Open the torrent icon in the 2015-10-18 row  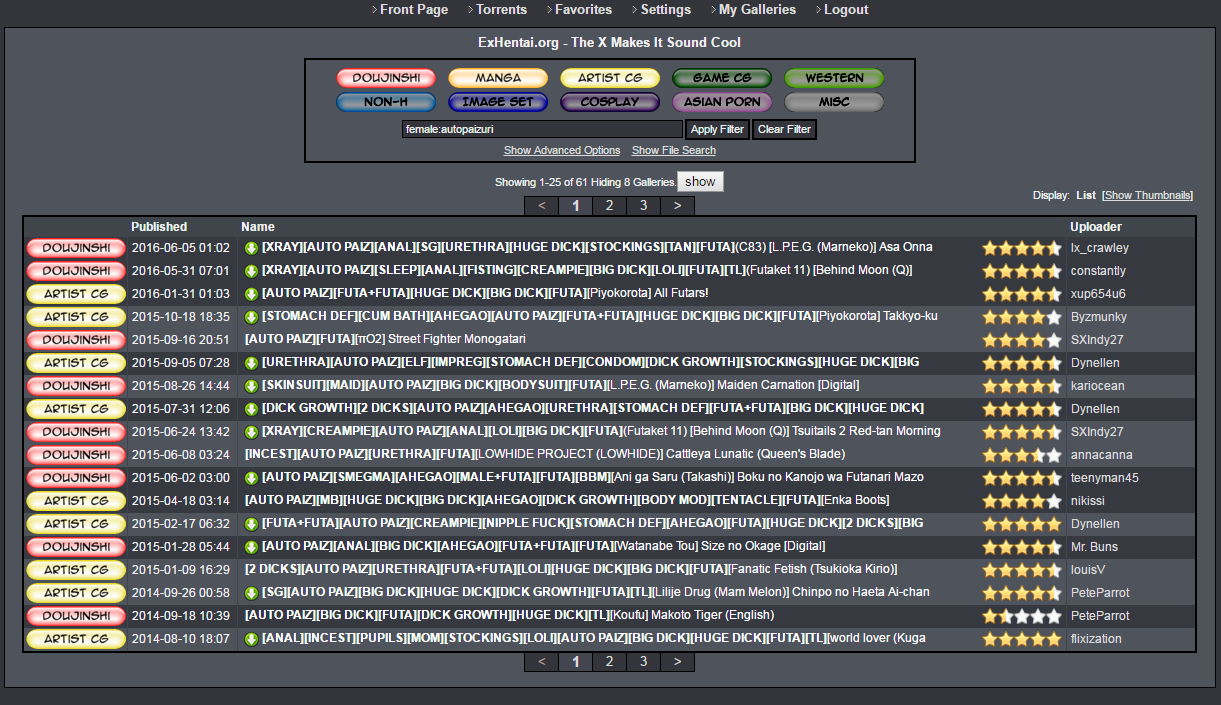[252, 317]
